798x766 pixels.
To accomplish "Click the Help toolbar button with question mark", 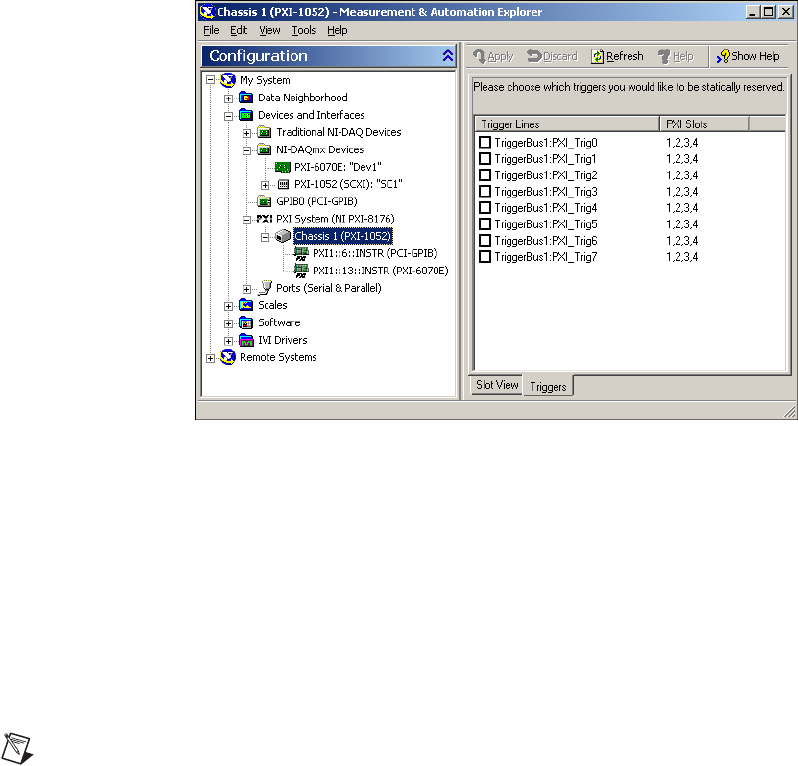I will point(675,56).
